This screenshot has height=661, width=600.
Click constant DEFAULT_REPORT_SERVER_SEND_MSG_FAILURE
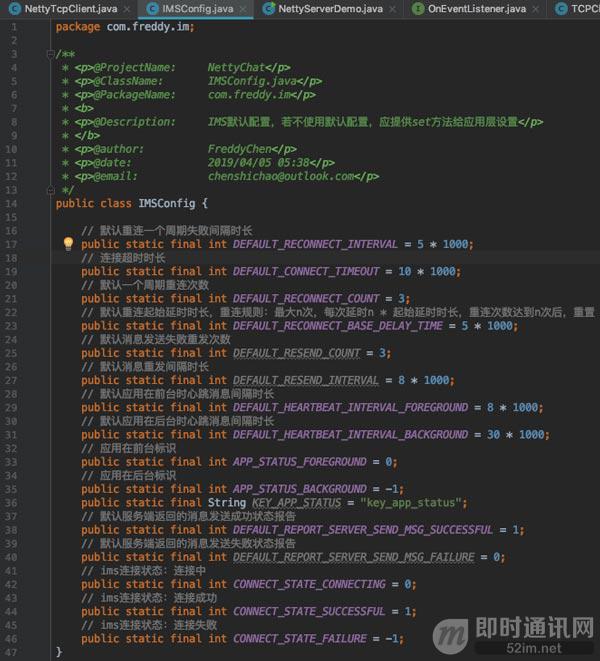pyautogui.click(x=353, y=557)
